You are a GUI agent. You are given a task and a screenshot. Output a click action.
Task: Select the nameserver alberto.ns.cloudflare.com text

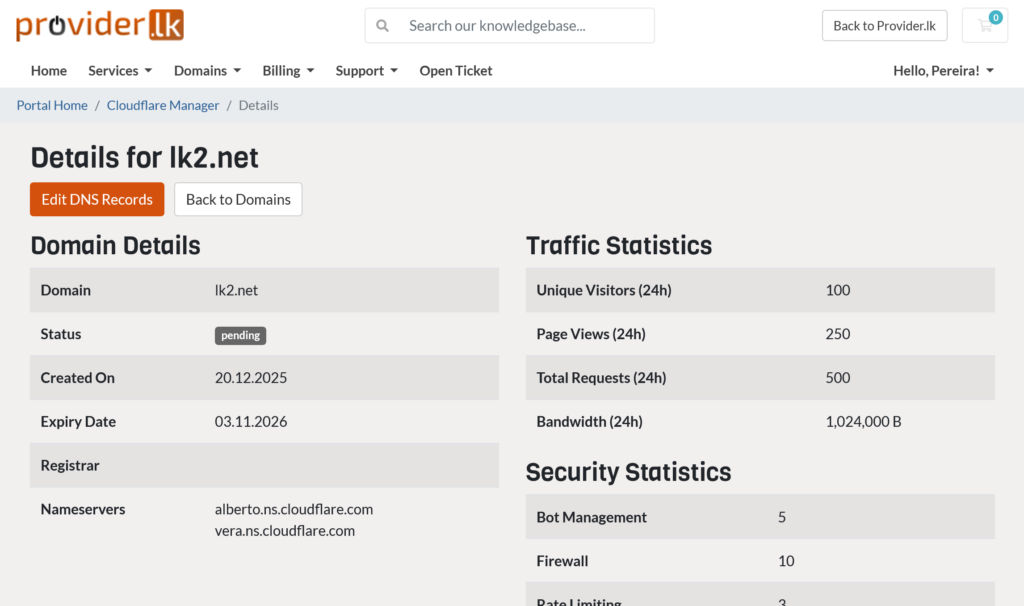293,509
